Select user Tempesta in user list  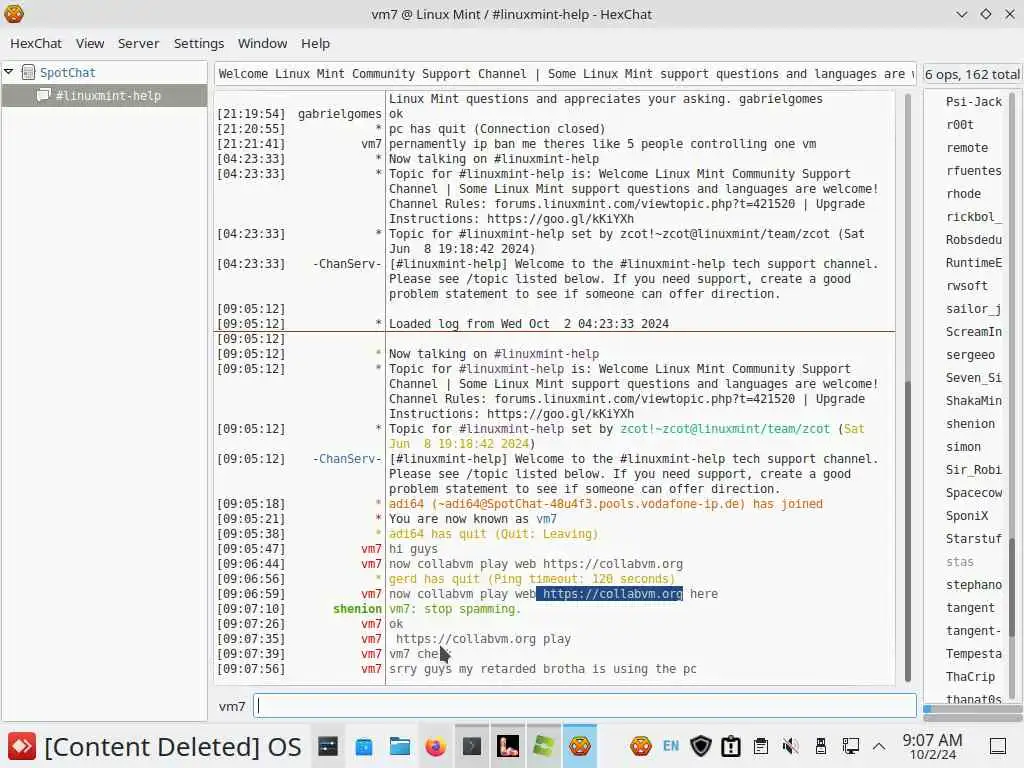973,654
